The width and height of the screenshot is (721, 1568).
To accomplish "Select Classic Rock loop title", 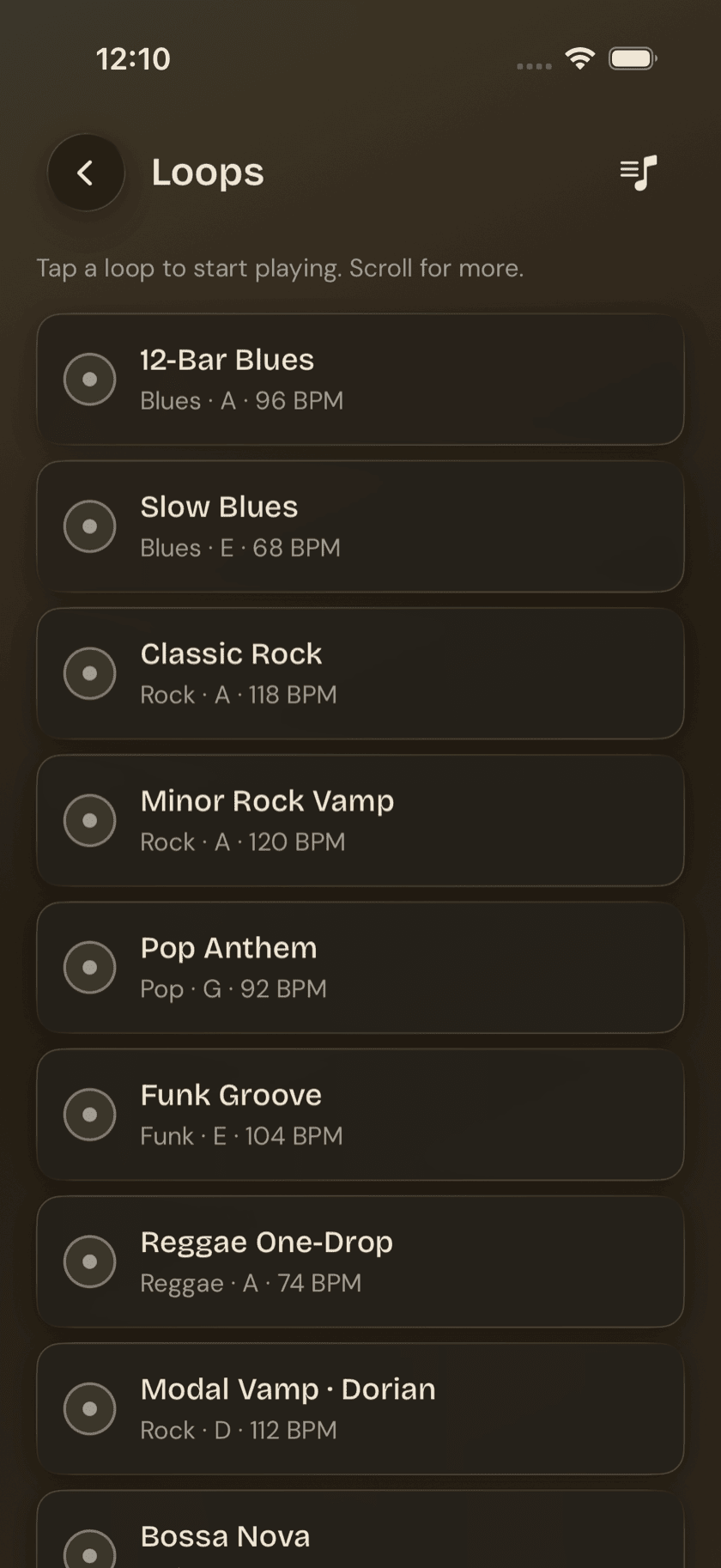I will click(231, 653).
